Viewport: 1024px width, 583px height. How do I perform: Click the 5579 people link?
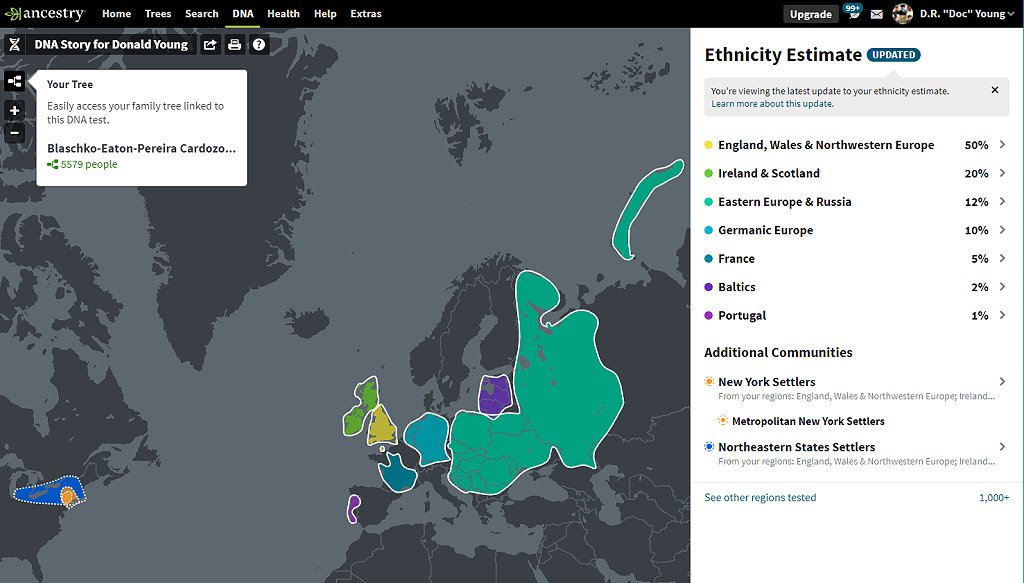[x=82, y=165]
